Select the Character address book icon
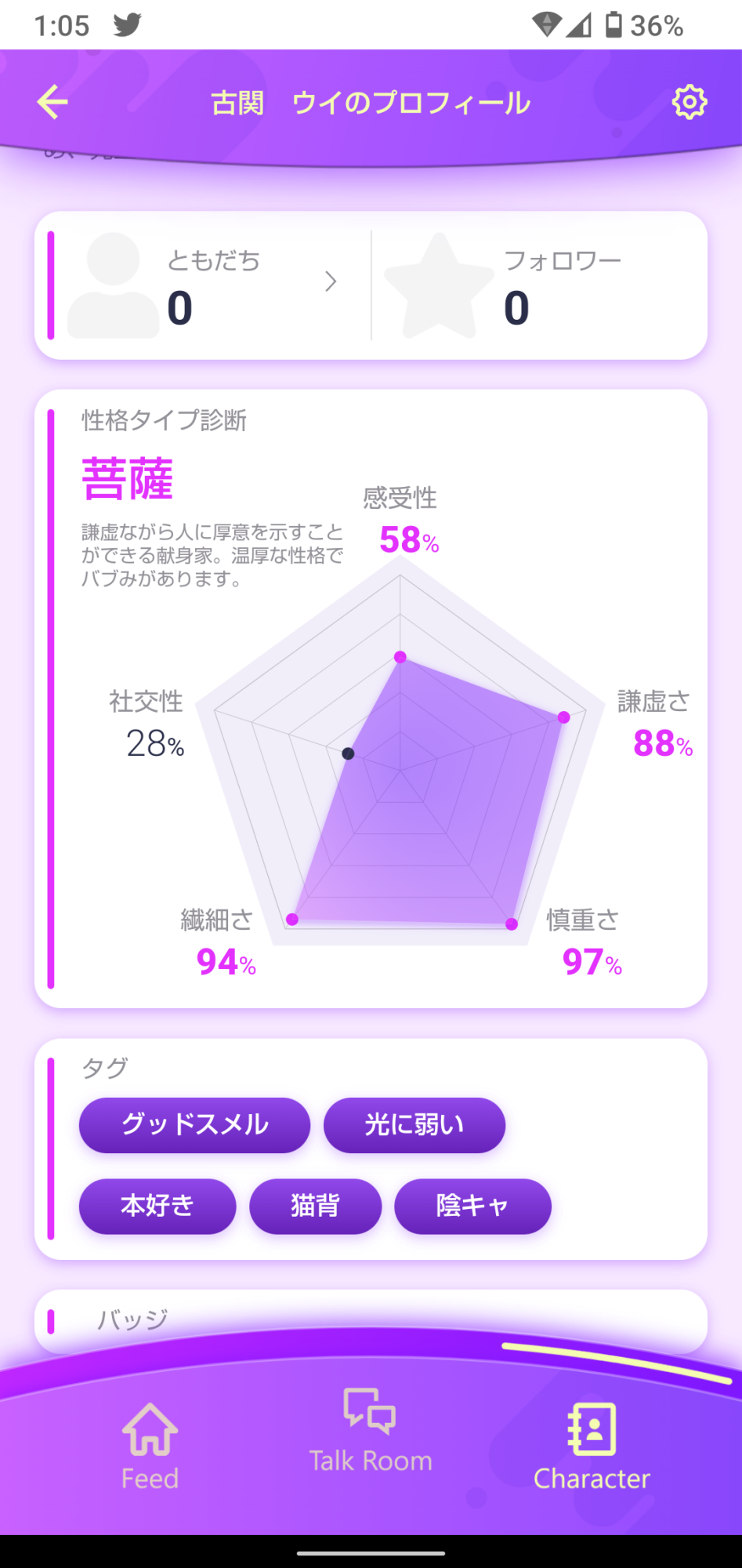 pyautogui.click(x=592, y=1428)
